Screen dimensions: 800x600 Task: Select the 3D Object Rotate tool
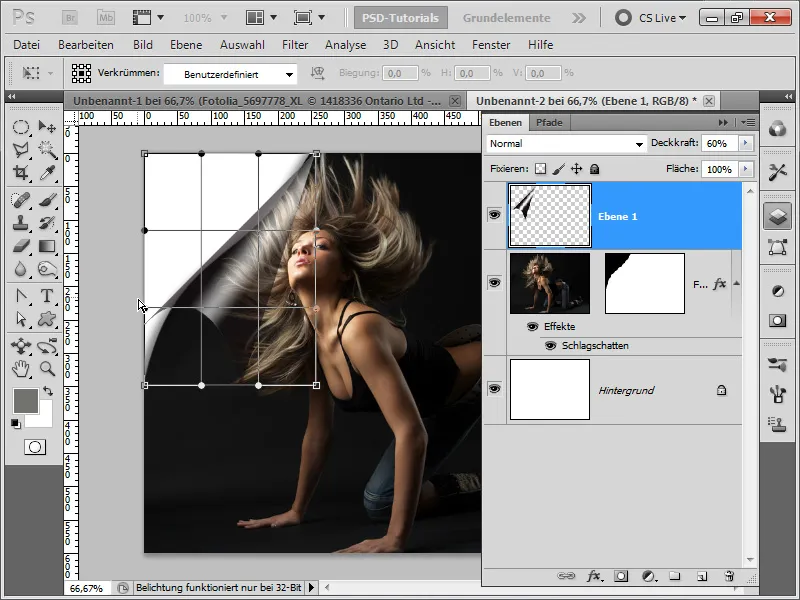click(21, 346)
